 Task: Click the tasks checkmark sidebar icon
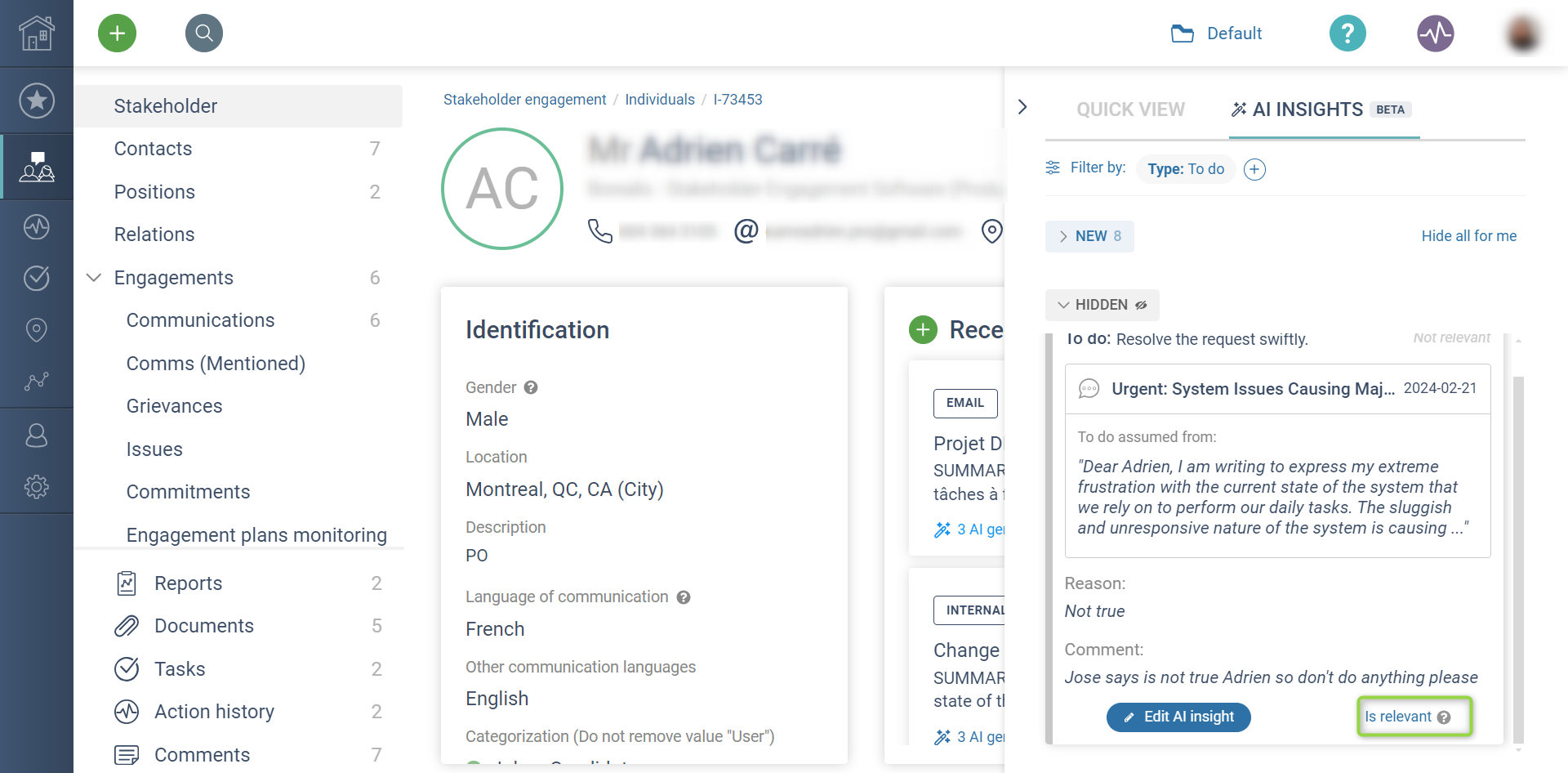pyautogui.click(x=37, y=278)
